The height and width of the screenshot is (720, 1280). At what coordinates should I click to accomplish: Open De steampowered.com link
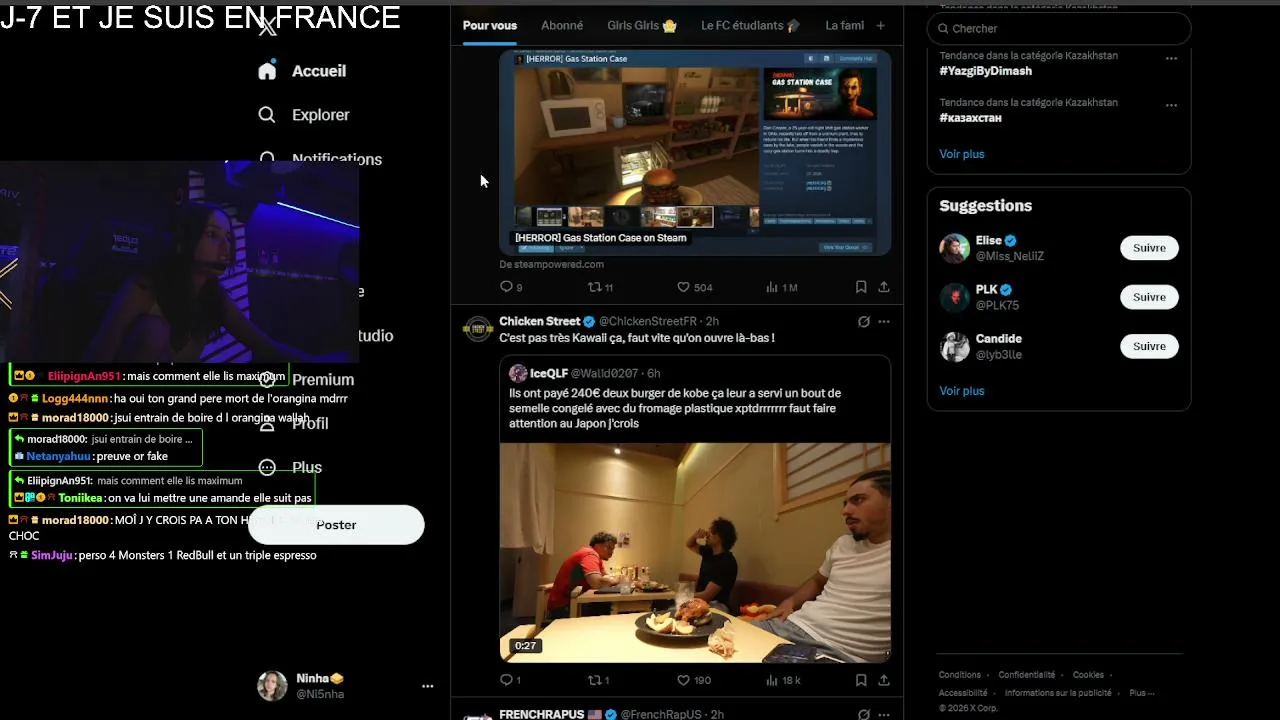coord(552,264)
